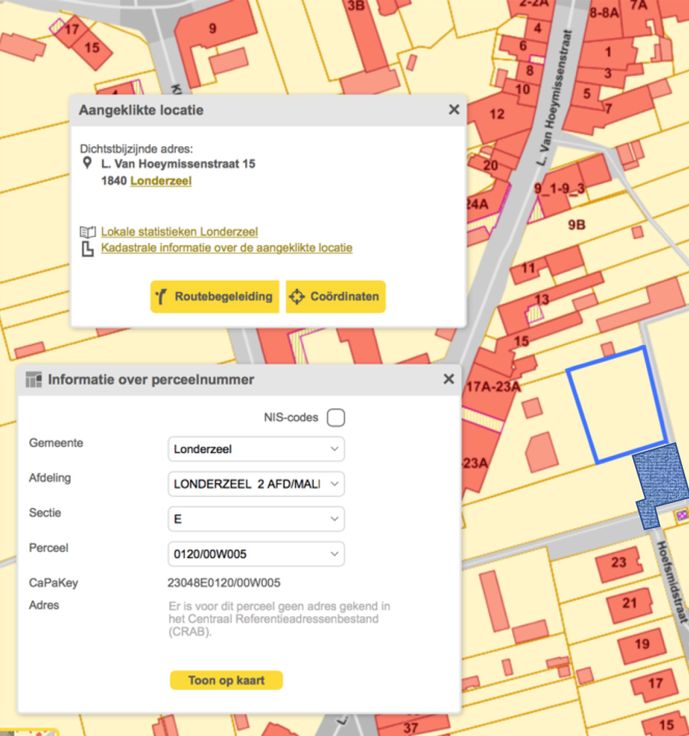Image resolution: width=689 pixels, height=736 pixels.
Task: Expand the Gemeente dropdown
Action: (x=256, y=449)
